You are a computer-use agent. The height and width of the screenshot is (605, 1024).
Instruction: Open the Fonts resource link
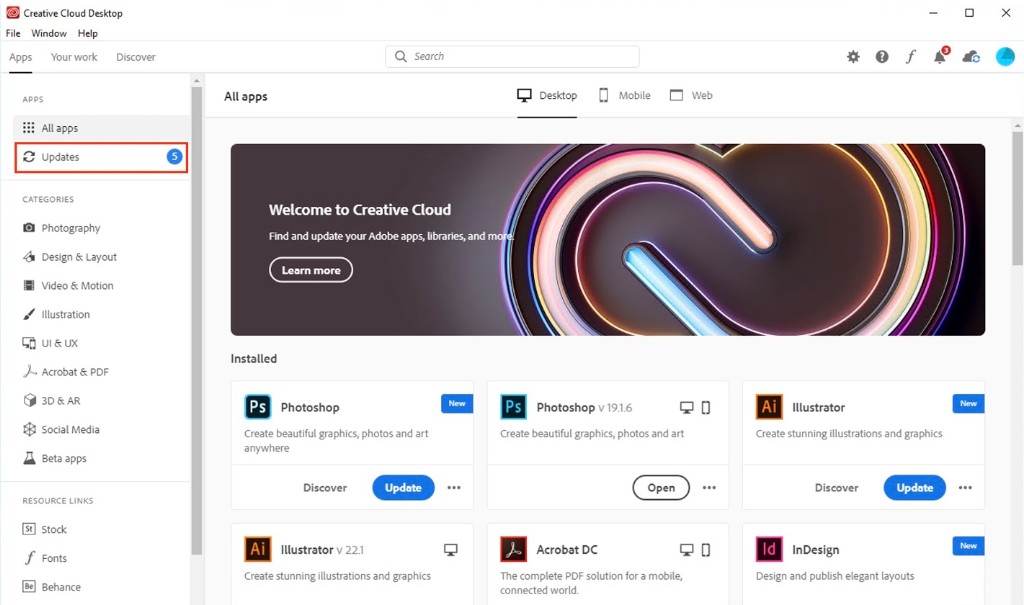(x=54, y=558)
